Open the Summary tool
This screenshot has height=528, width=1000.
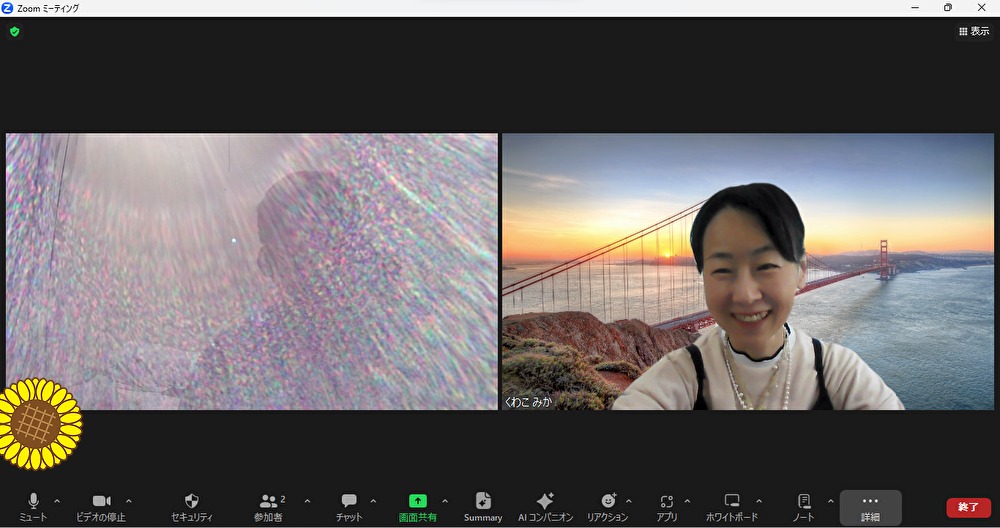point(483,506)
